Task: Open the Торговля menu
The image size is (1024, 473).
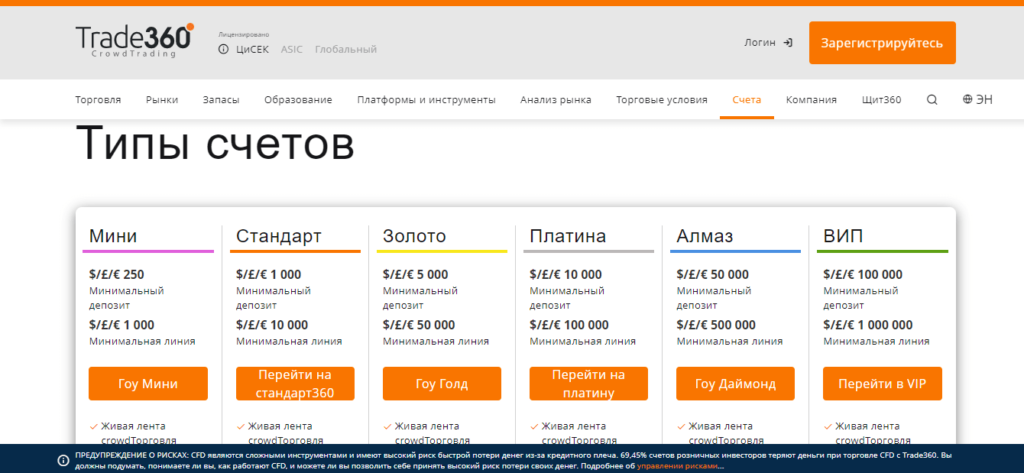Action: tap(98, 100)
